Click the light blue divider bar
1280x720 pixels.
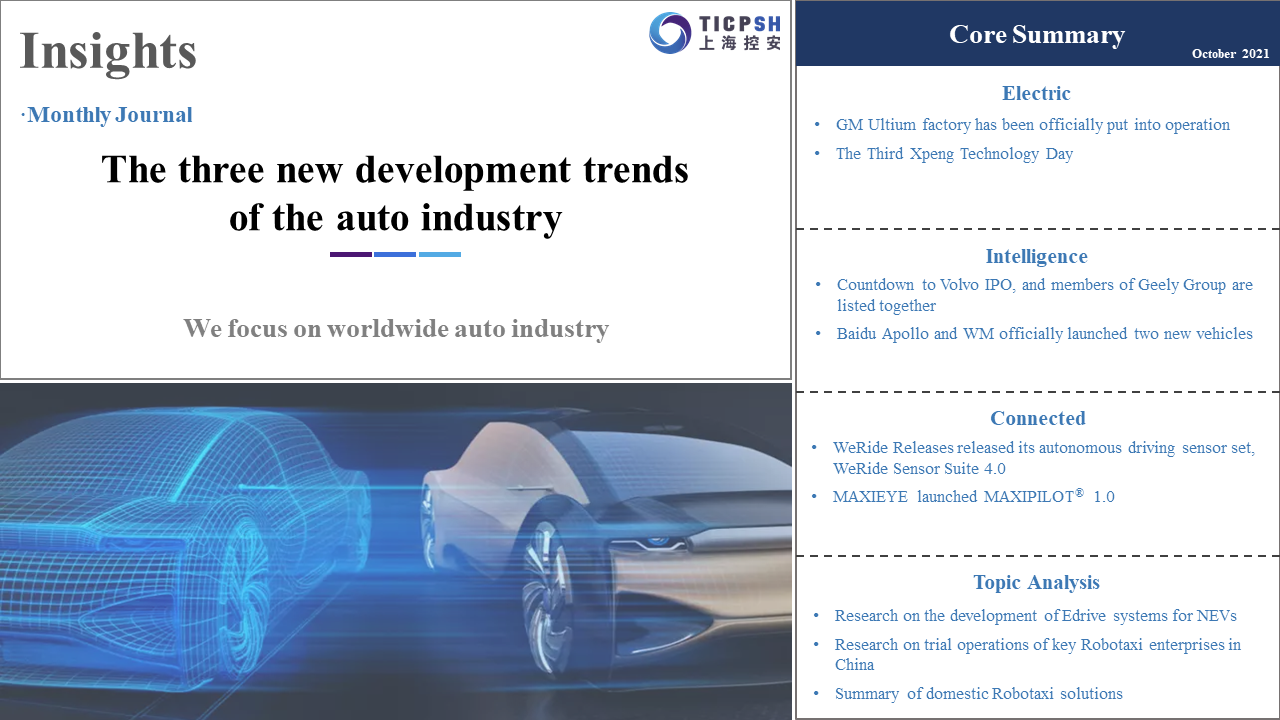point(440,254)
